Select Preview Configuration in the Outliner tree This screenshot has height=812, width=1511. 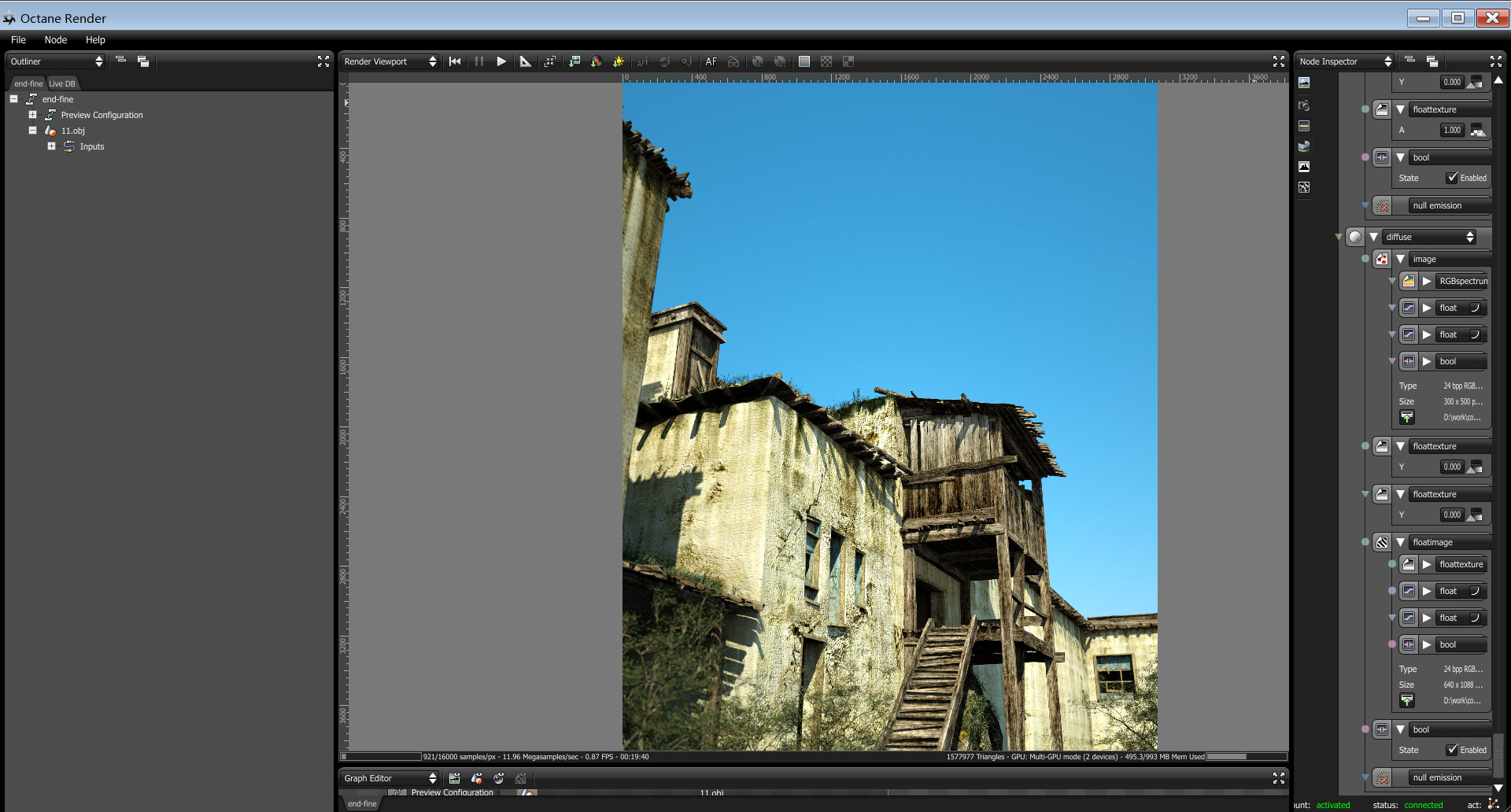coord(102,115)
